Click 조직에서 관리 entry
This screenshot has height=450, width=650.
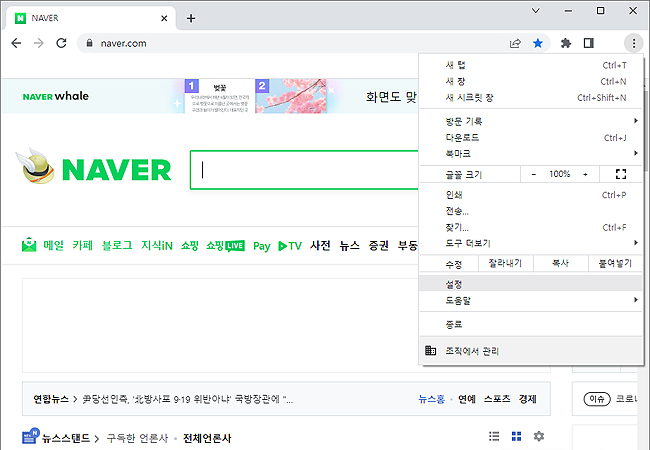pyautogui.click(x=531, y=351)
